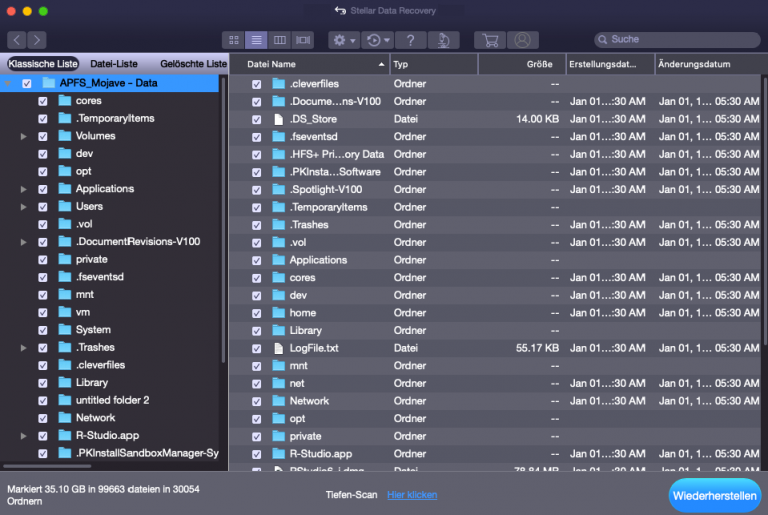The image size is (768, 515).
Task: Expand the Users folder in tree
Action: (23, 207)
